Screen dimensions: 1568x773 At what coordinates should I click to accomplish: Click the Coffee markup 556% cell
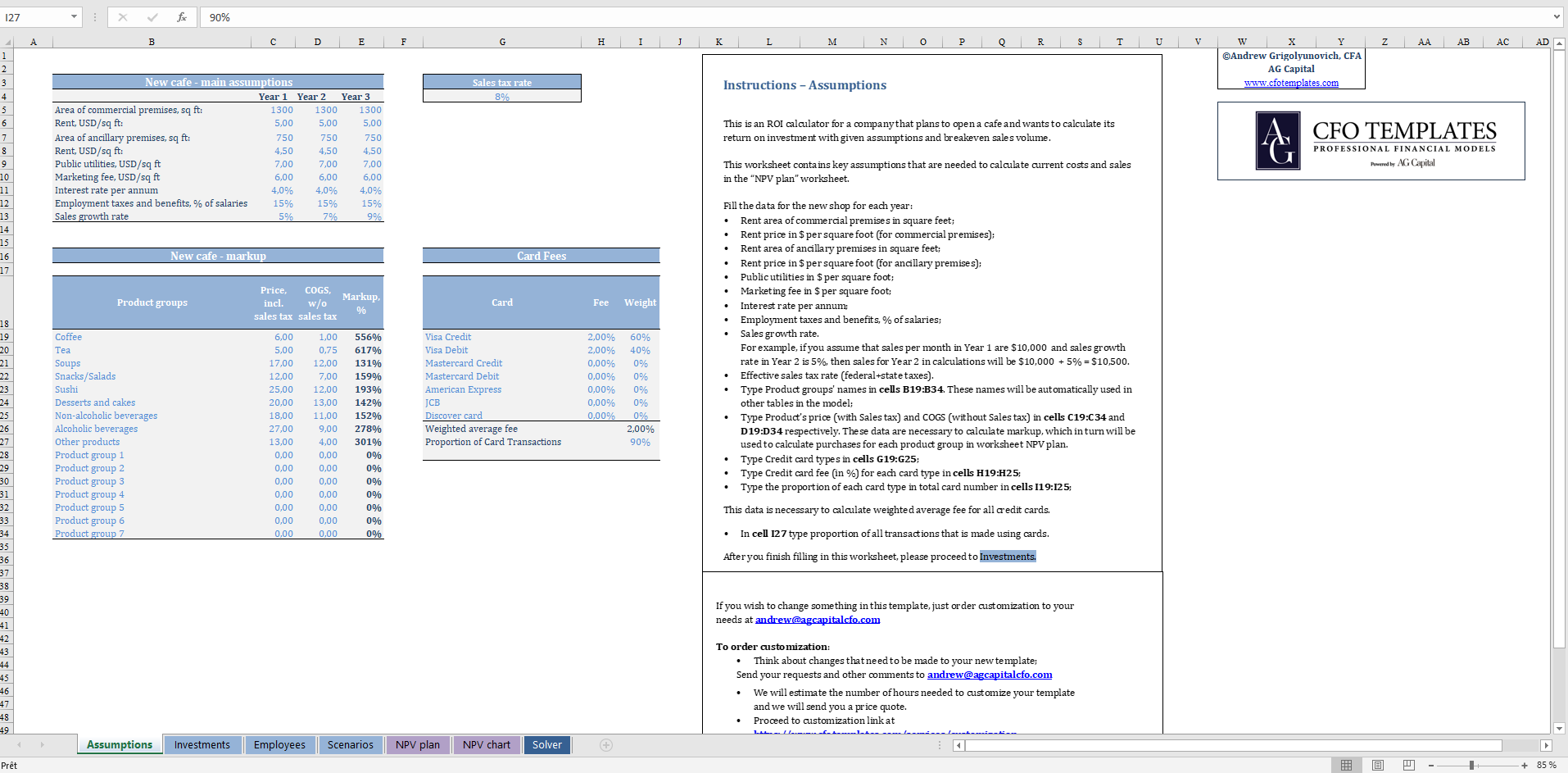[x=361, y=337]
